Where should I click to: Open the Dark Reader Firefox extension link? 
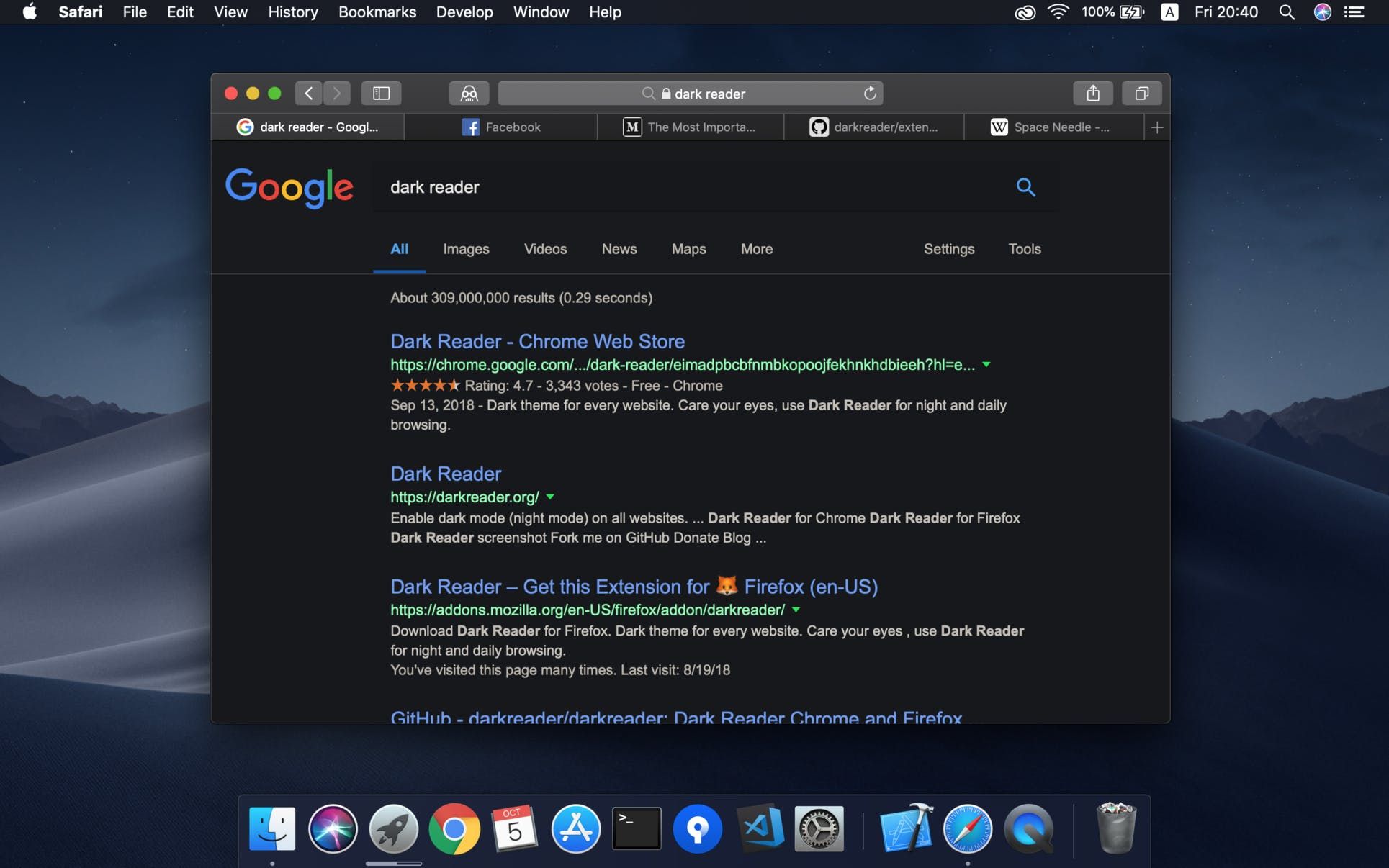pos(633,586)
